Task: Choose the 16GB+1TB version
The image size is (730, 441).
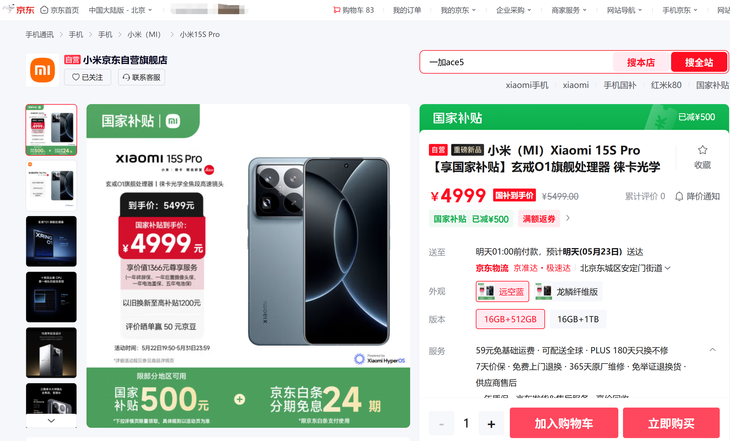Action: point(578,319)
